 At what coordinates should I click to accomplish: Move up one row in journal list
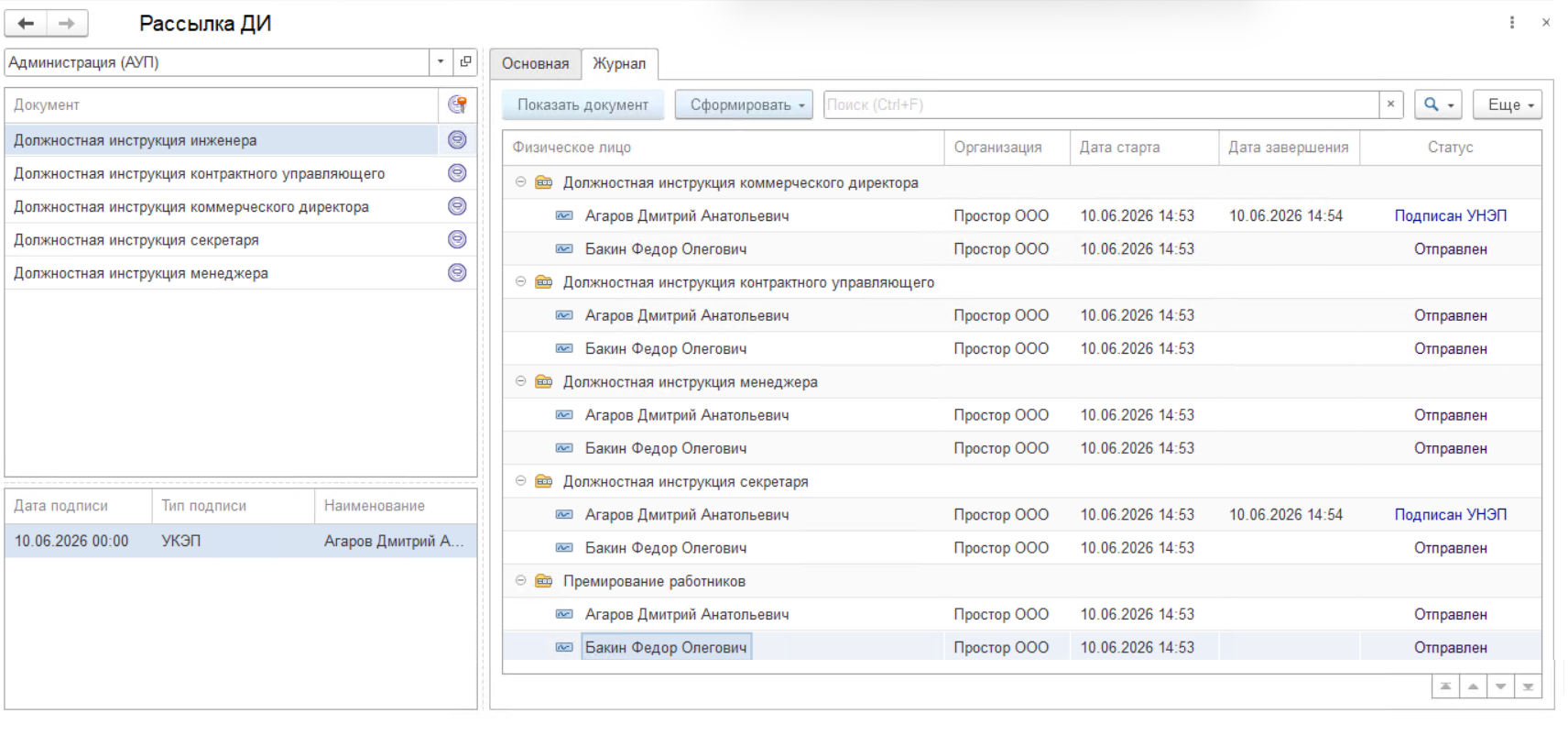coord(1473,686)
